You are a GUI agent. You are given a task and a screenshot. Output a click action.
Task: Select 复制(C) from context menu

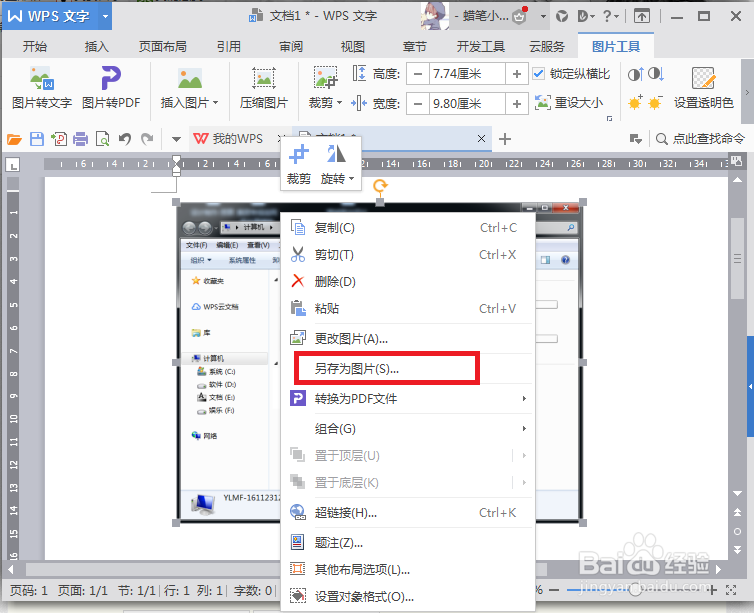point(408,228)
